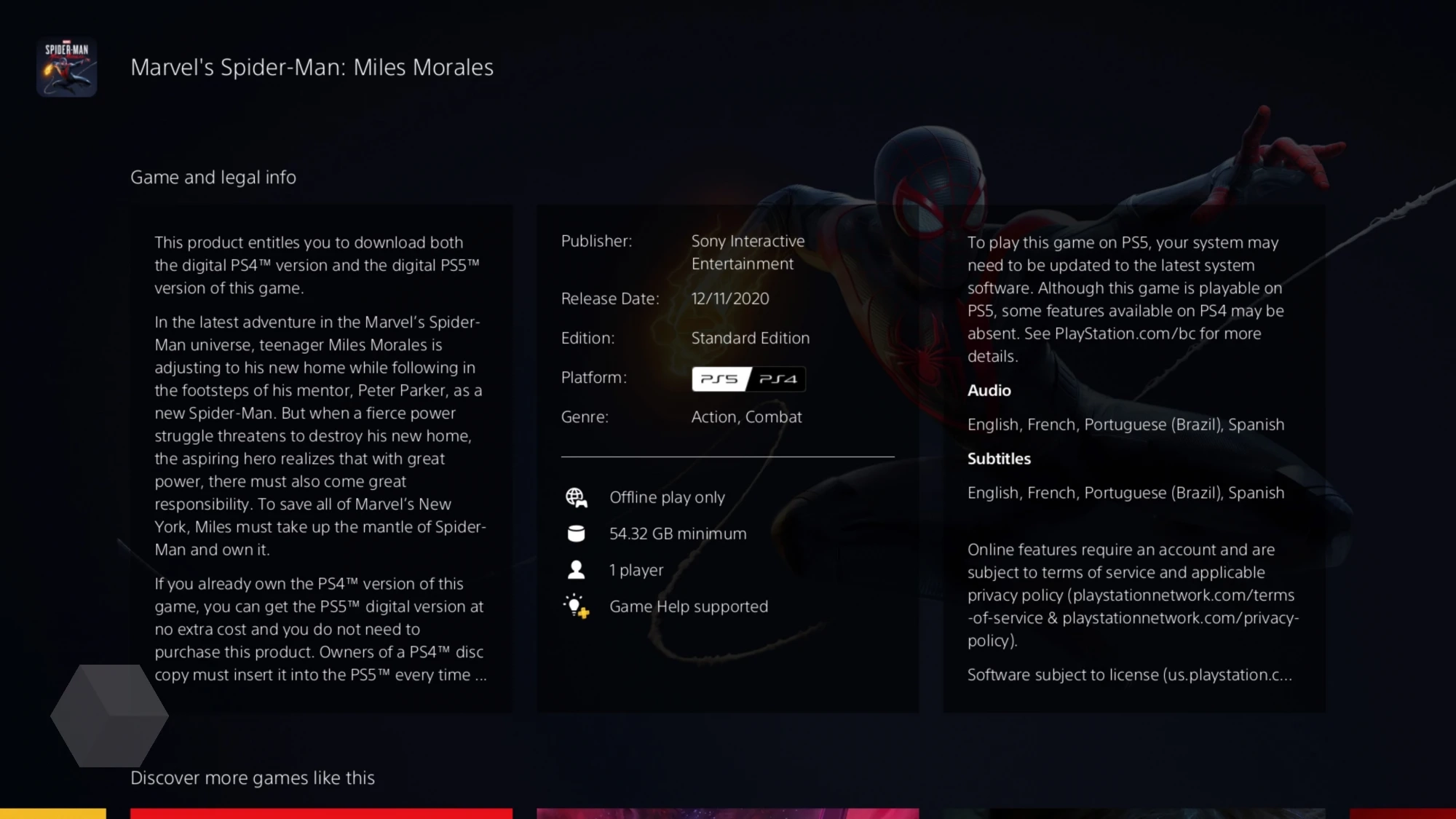Image resolution: width=1456 pixels, height=819 pixels.
Task: Click the release date 12/11/2020
Action: (730, 298)
